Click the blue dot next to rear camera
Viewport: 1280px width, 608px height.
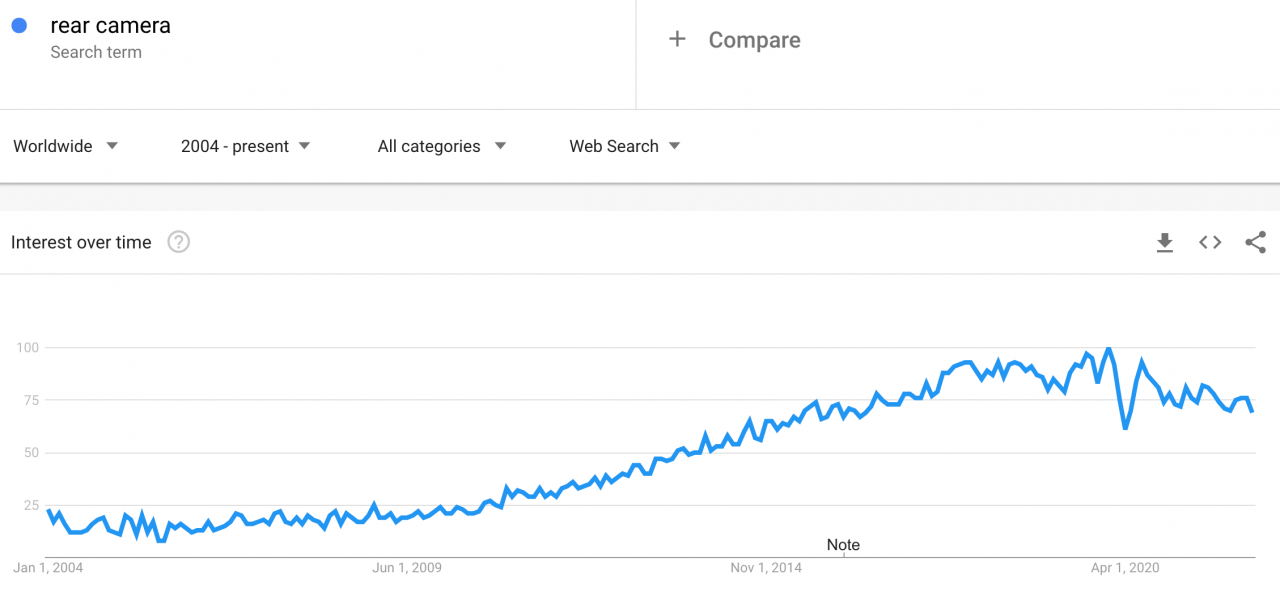(x=19, y=26)
